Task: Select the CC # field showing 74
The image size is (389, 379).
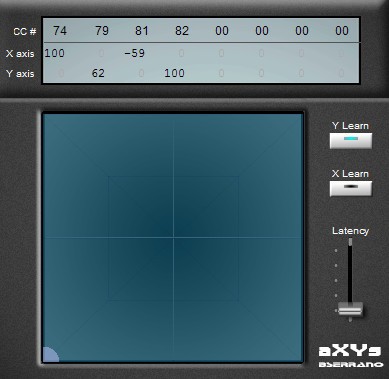Action: click(x=60, y=31)
